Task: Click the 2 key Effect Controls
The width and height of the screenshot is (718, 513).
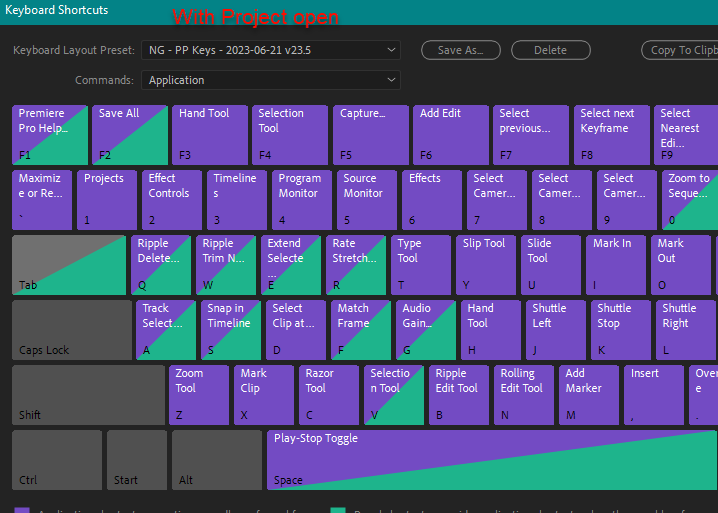Action: click(172, 200)
